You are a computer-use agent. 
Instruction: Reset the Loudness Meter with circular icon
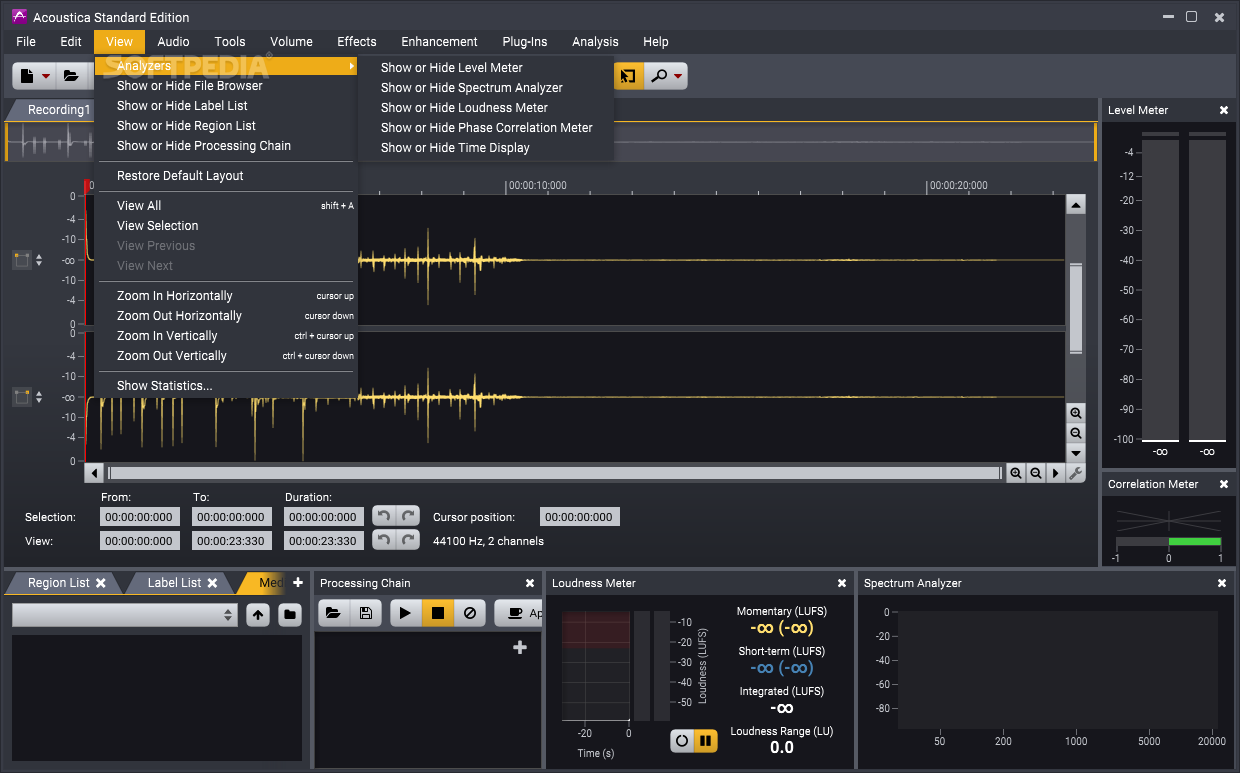click(682, 741)
